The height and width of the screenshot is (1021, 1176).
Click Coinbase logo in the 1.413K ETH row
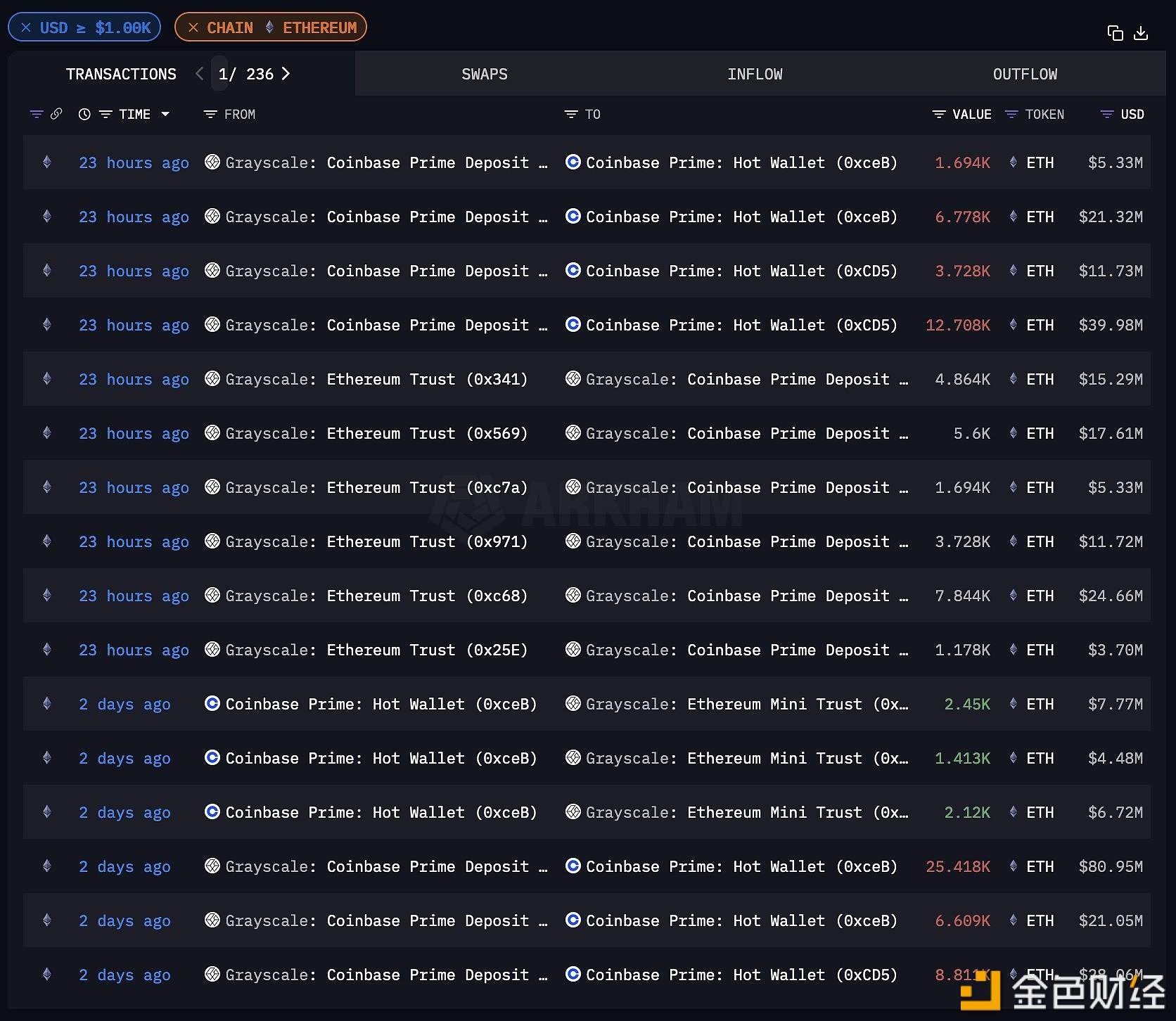pos(212,757)
